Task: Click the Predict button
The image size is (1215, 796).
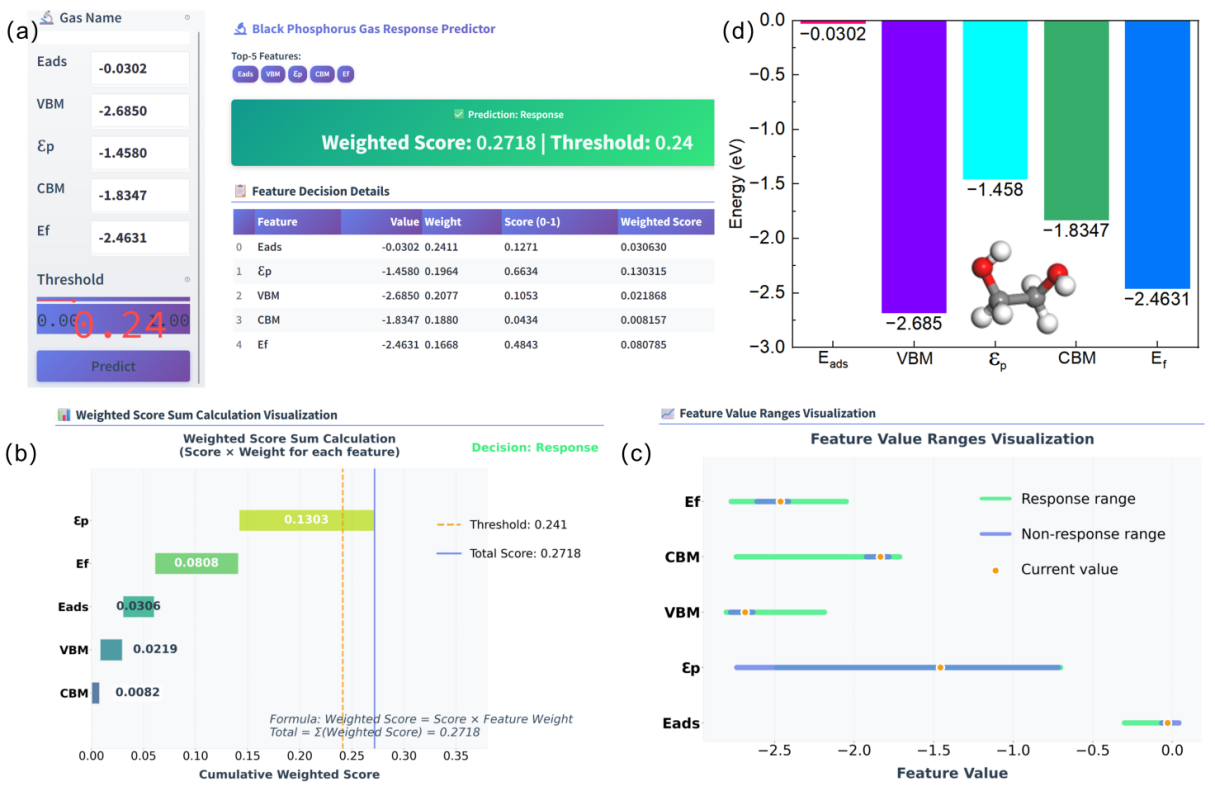Action: (x=113, y=366)
